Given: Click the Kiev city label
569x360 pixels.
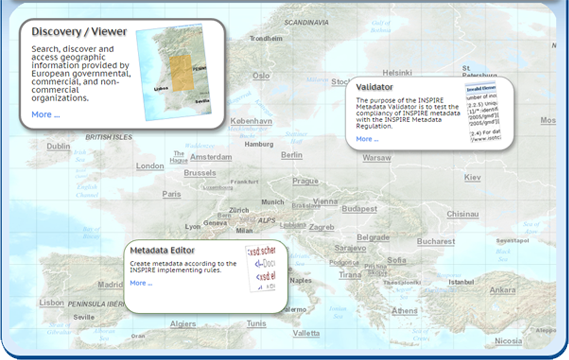Looking at the screenshot, I should click(x=472, y=177).
